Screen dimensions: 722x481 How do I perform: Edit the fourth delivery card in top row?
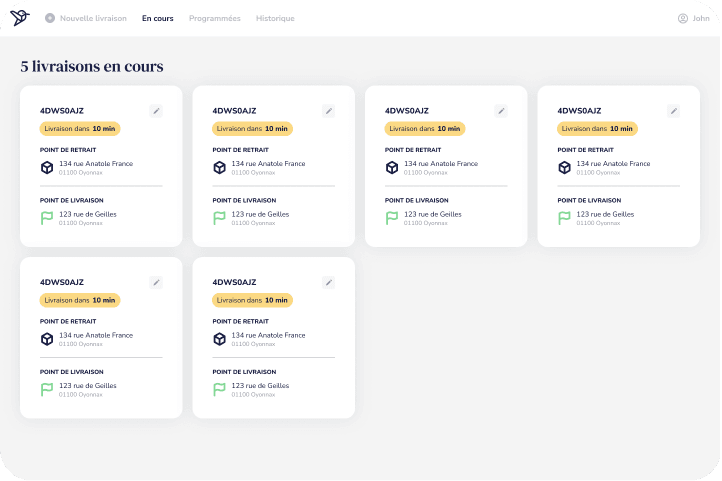click(x=673, y=111)
